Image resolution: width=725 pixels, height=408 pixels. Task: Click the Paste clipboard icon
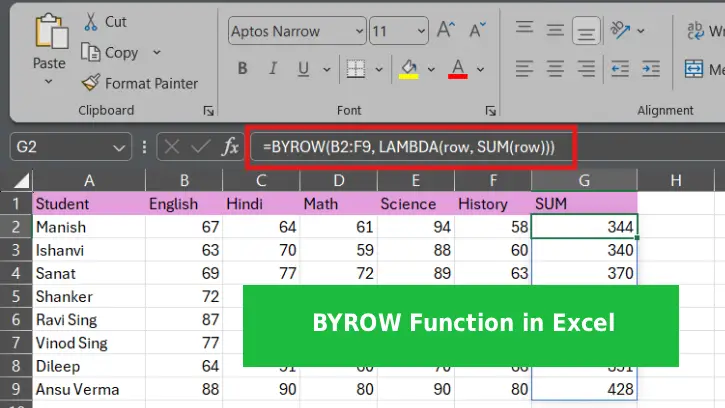coord(51,31)
